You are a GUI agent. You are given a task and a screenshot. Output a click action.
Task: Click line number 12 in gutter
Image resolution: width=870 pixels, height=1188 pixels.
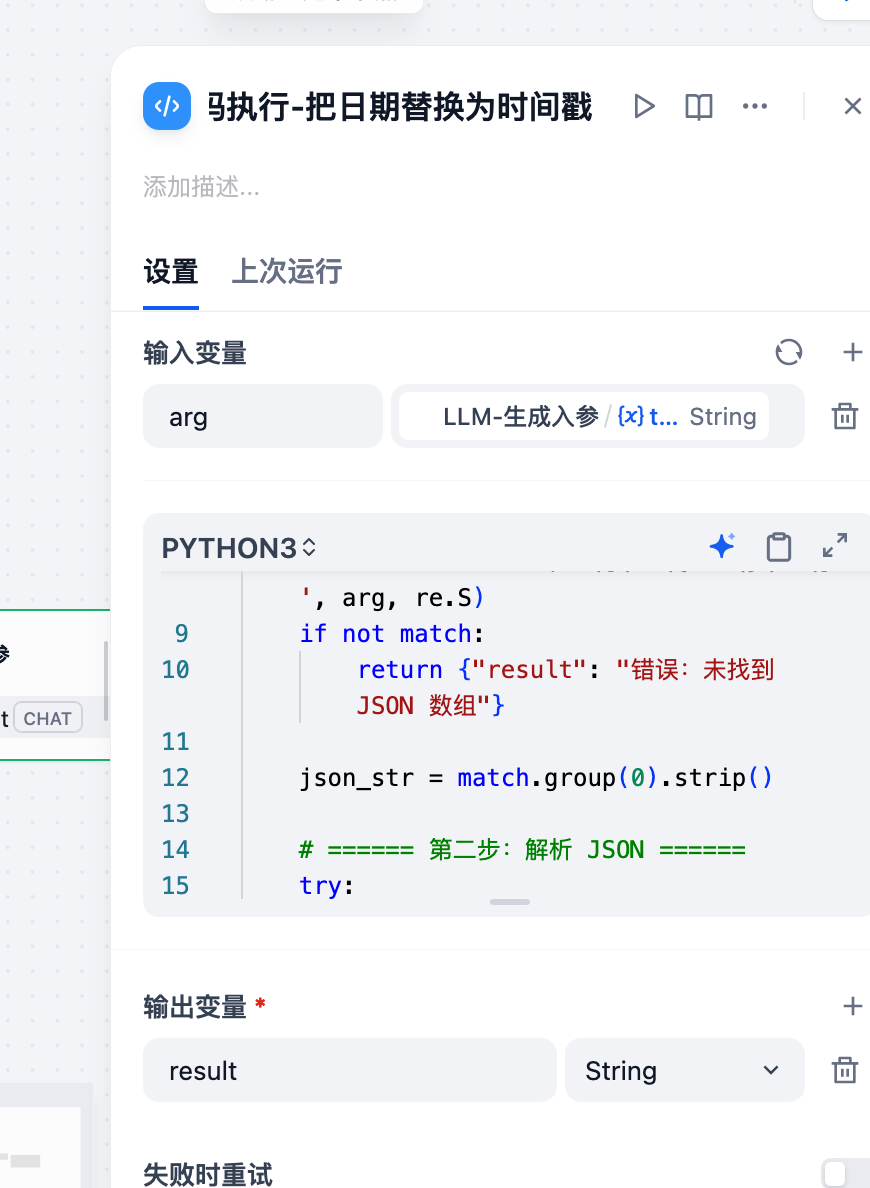coord(175,777)
